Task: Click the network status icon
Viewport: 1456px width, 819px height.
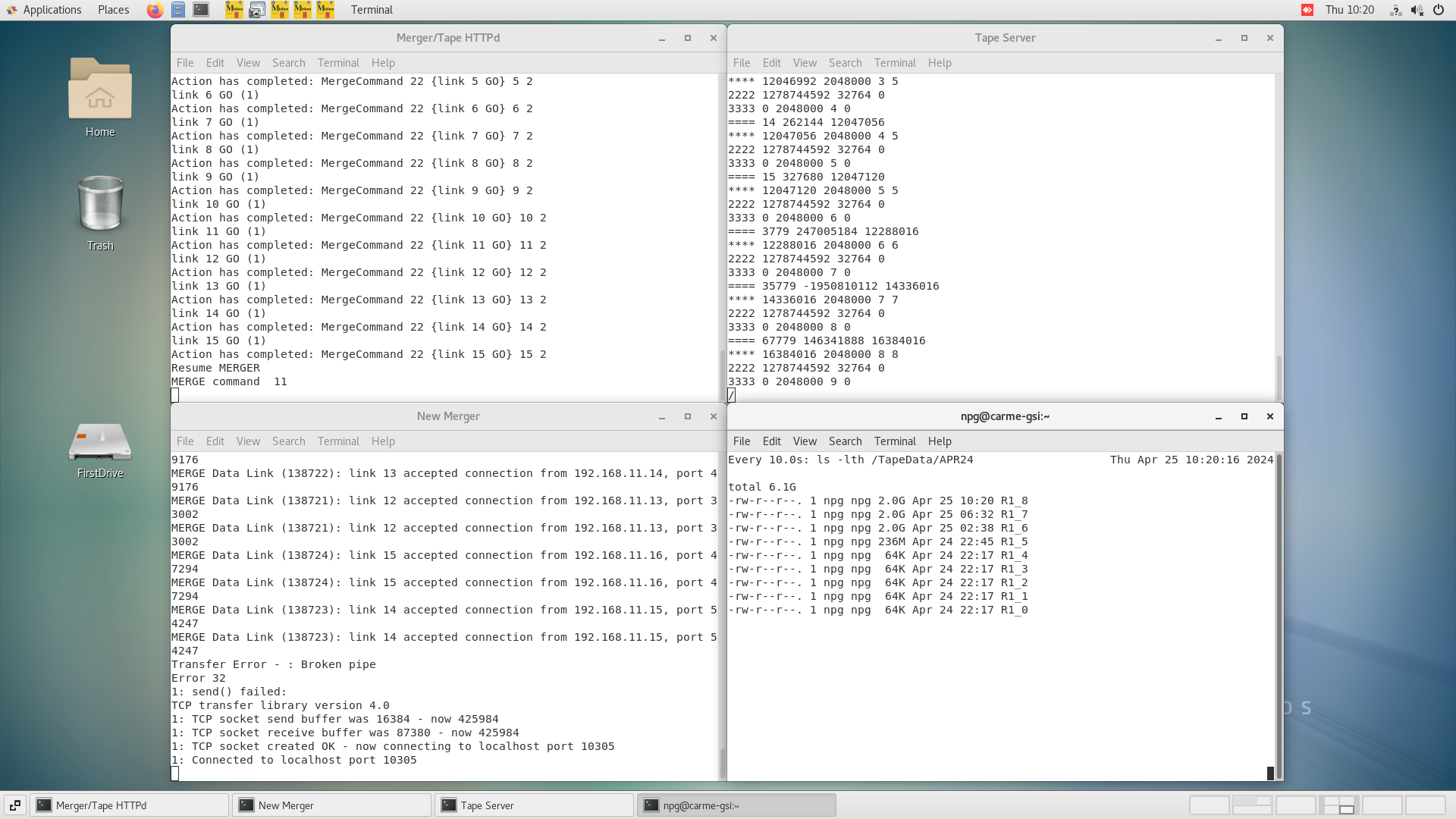Action: pos(1395,10)
